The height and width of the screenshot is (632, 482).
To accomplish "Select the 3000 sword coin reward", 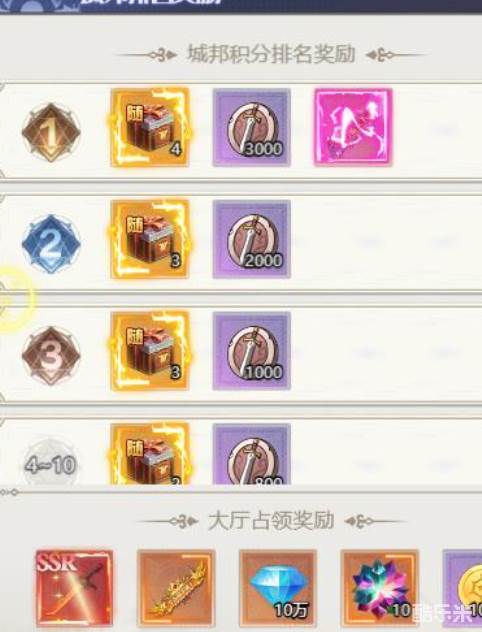I will (x=251, y=127).
